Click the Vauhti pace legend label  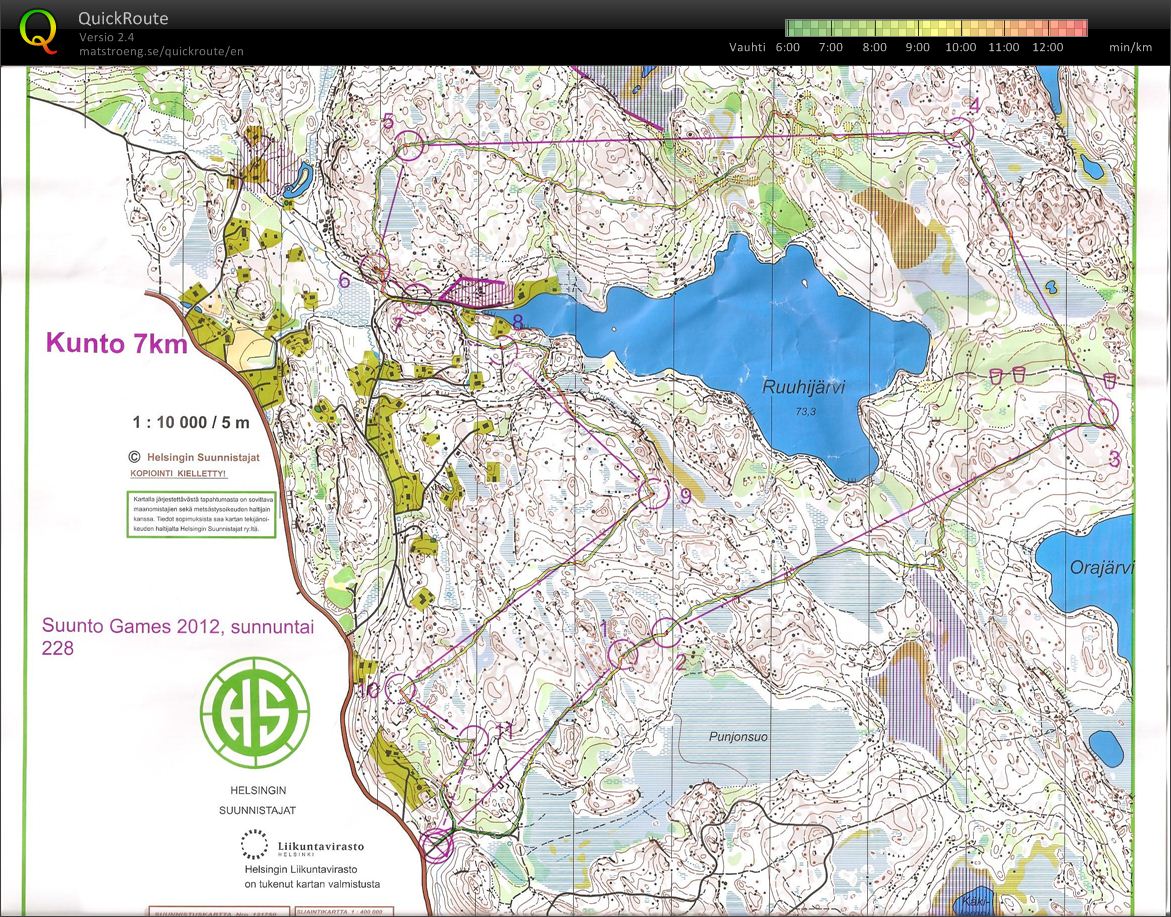point(747,47)
